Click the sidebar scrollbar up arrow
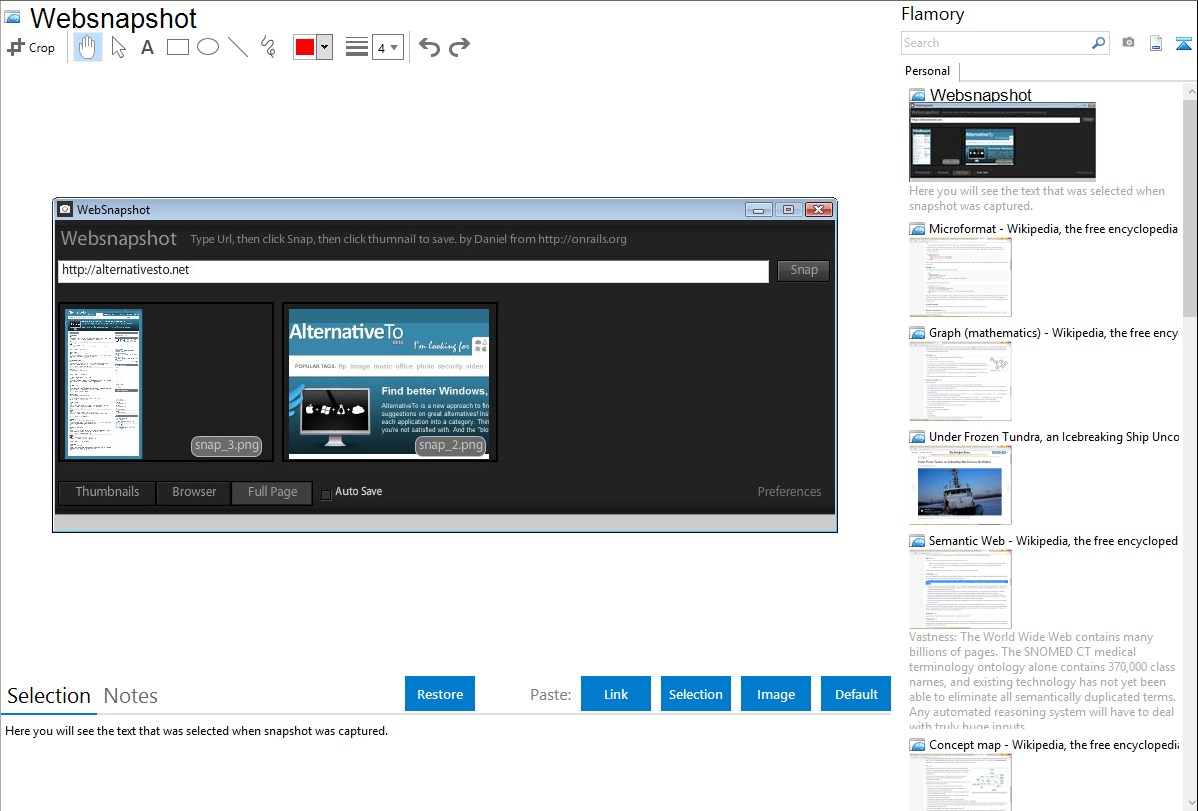The height and width of the screenshot is (811, 1198). tap(1191, 92)
